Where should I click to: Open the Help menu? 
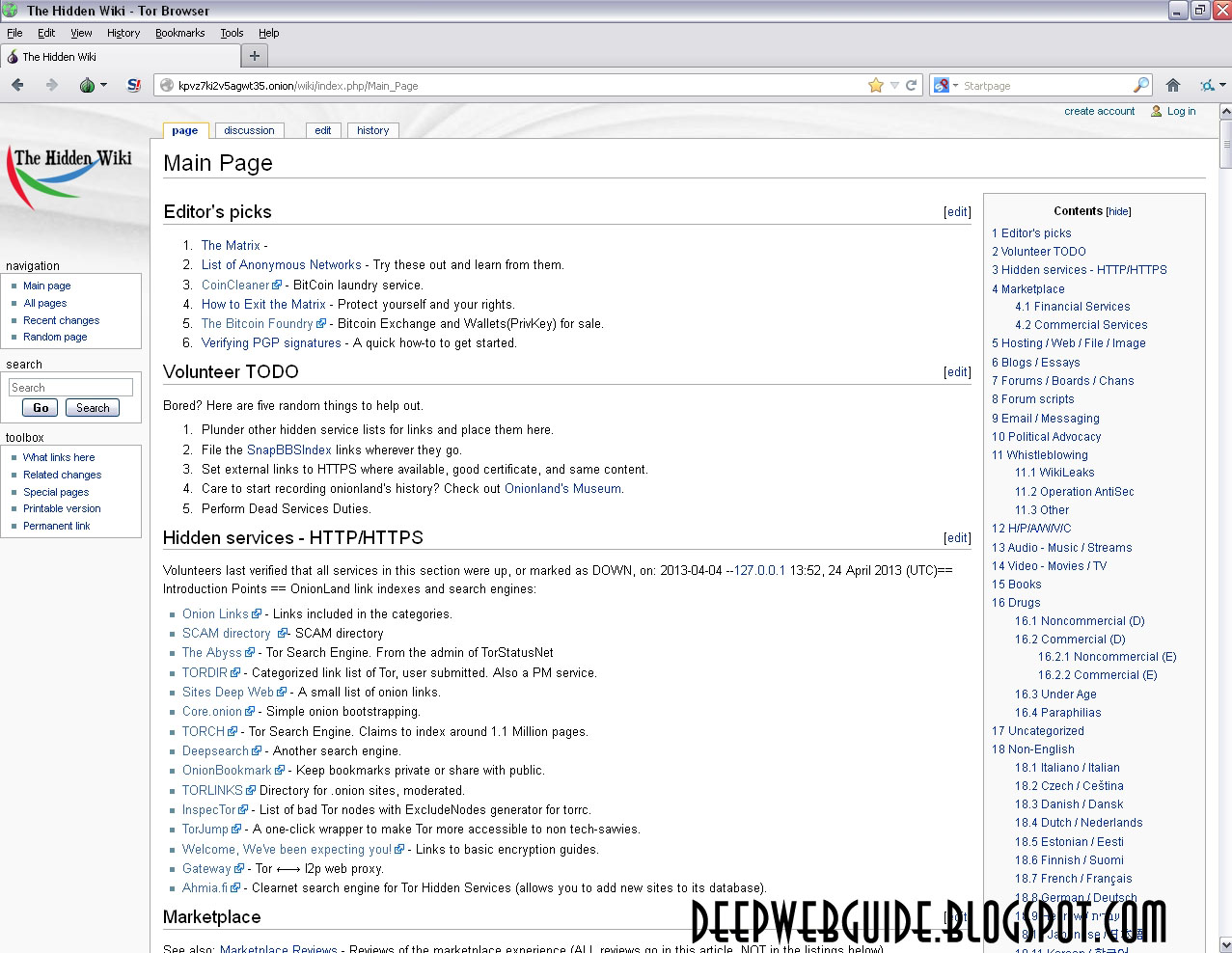(268, 33)
